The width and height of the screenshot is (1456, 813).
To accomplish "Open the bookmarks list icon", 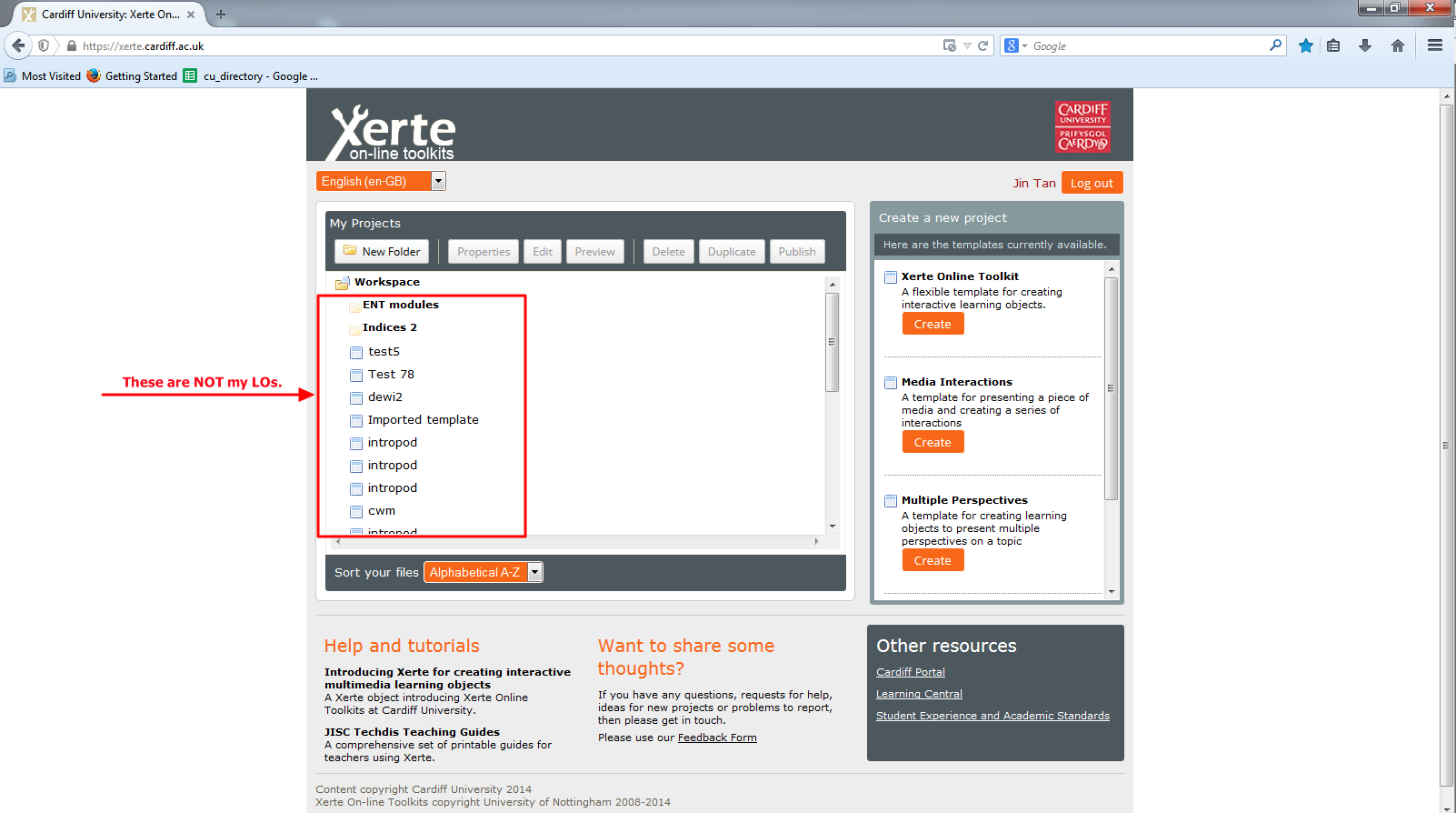I will [1333, 45].
